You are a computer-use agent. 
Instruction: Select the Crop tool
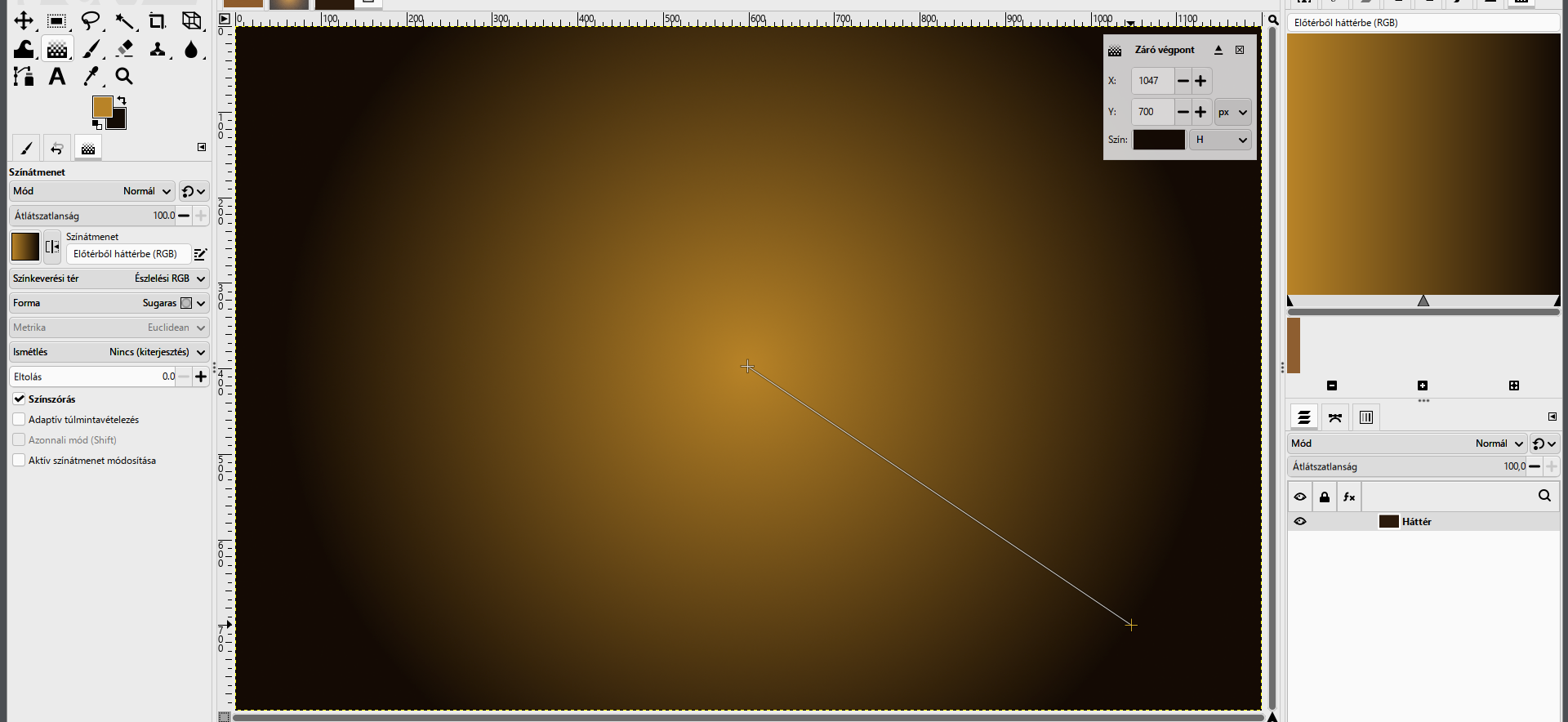pyautogui.click(x=158, y=21)
